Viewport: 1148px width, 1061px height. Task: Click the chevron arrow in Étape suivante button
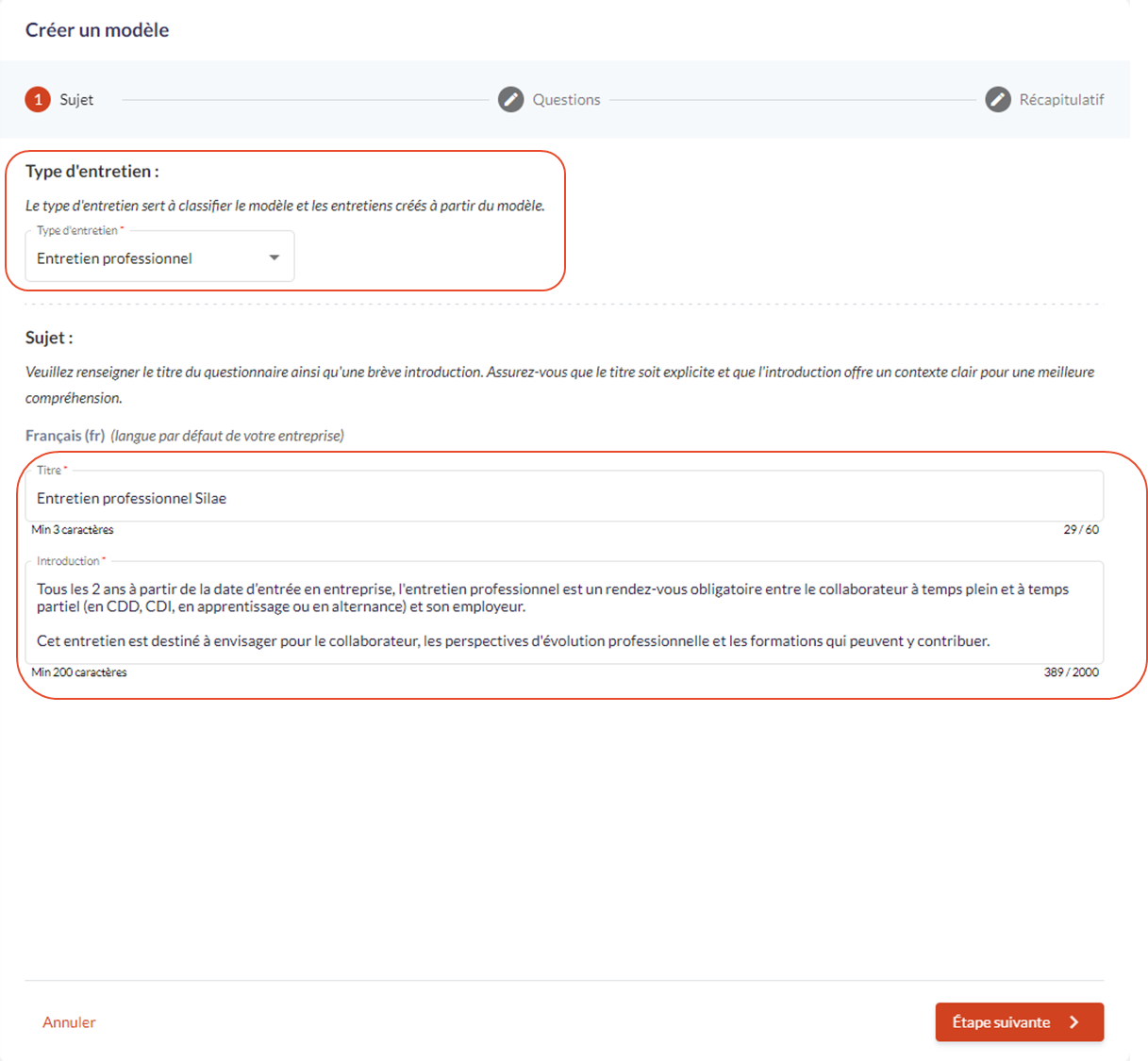[x=1074, y=1022]
